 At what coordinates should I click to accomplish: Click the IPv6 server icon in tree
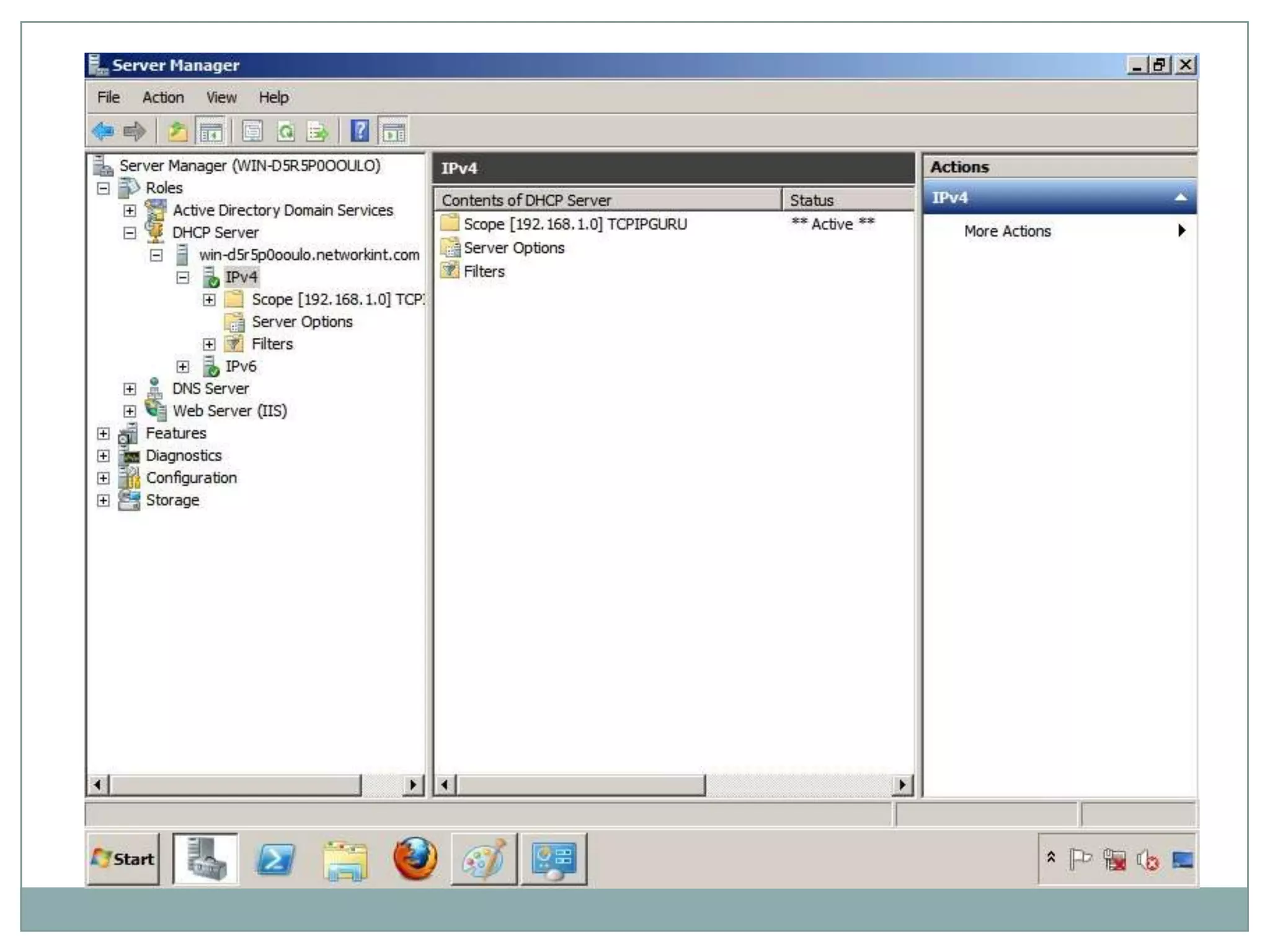[x=211, y=366]
